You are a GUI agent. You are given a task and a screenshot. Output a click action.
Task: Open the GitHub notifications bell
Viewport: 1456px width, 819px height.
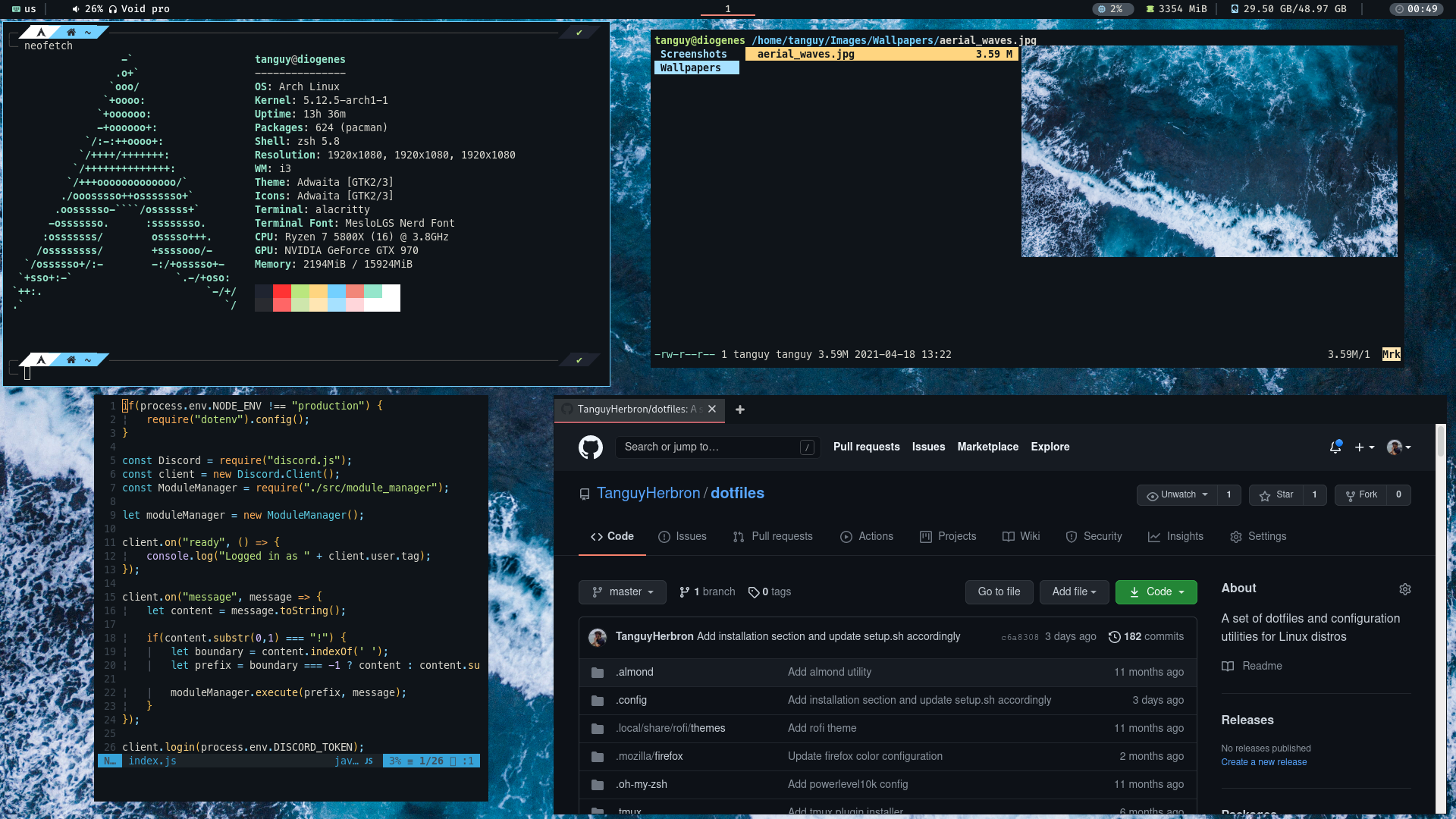click(x=1335, y=447)
